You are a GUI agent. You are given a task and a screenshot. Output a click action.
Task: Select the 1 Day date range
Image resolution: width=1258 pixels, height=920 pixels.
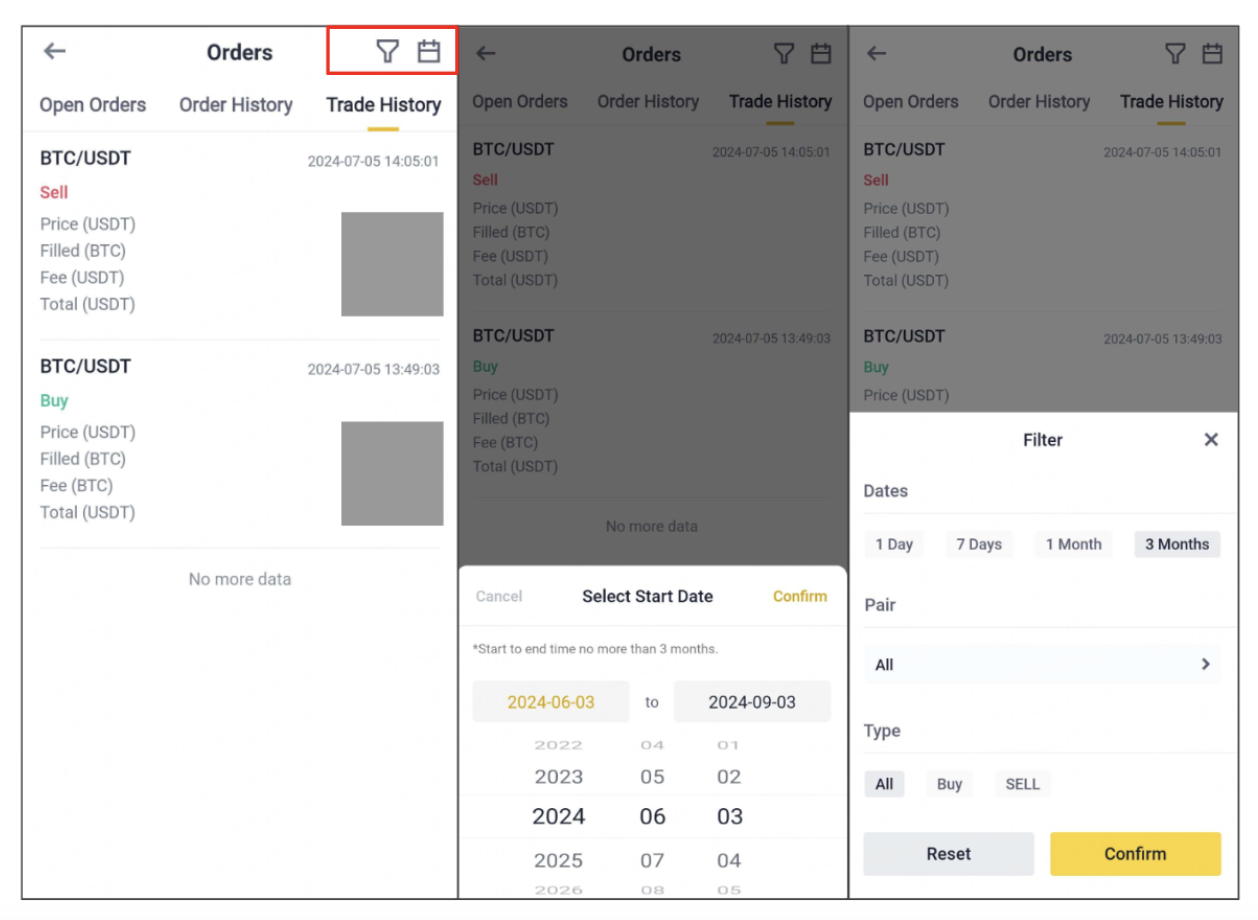point(894,544)
